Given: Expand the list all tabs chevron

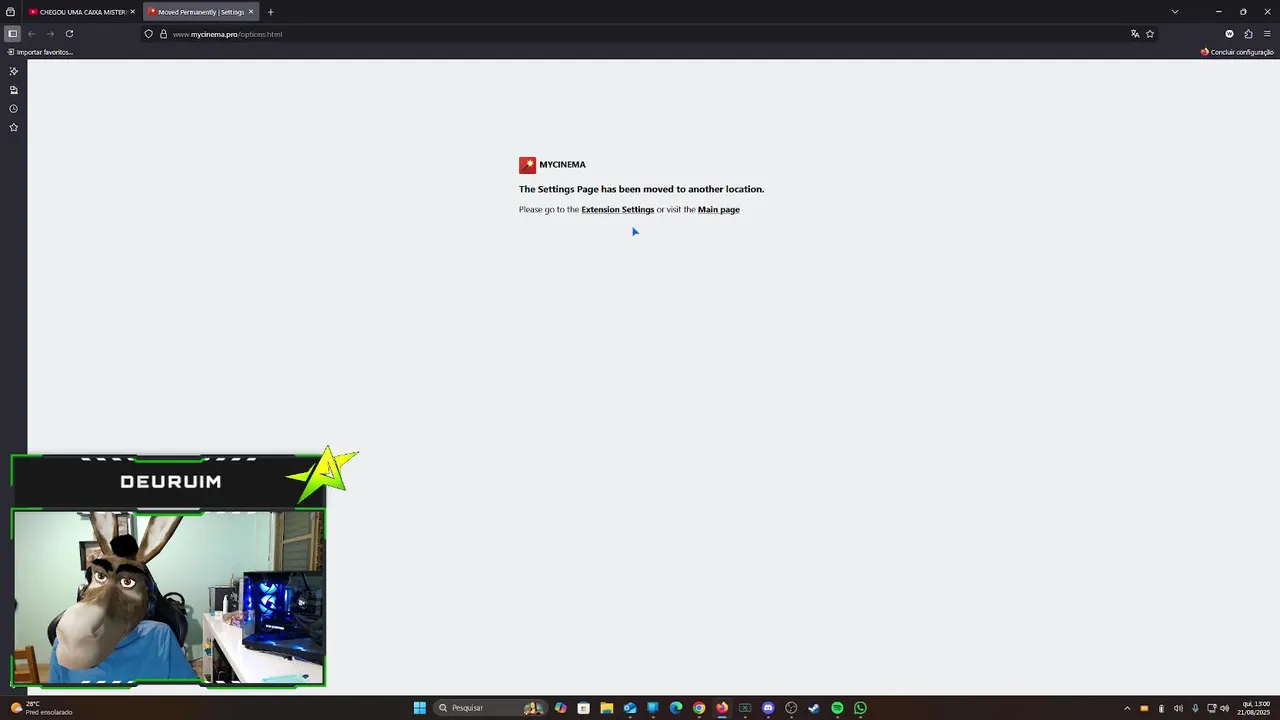Looking at the screenshot, I should [x=1175, y=12].
